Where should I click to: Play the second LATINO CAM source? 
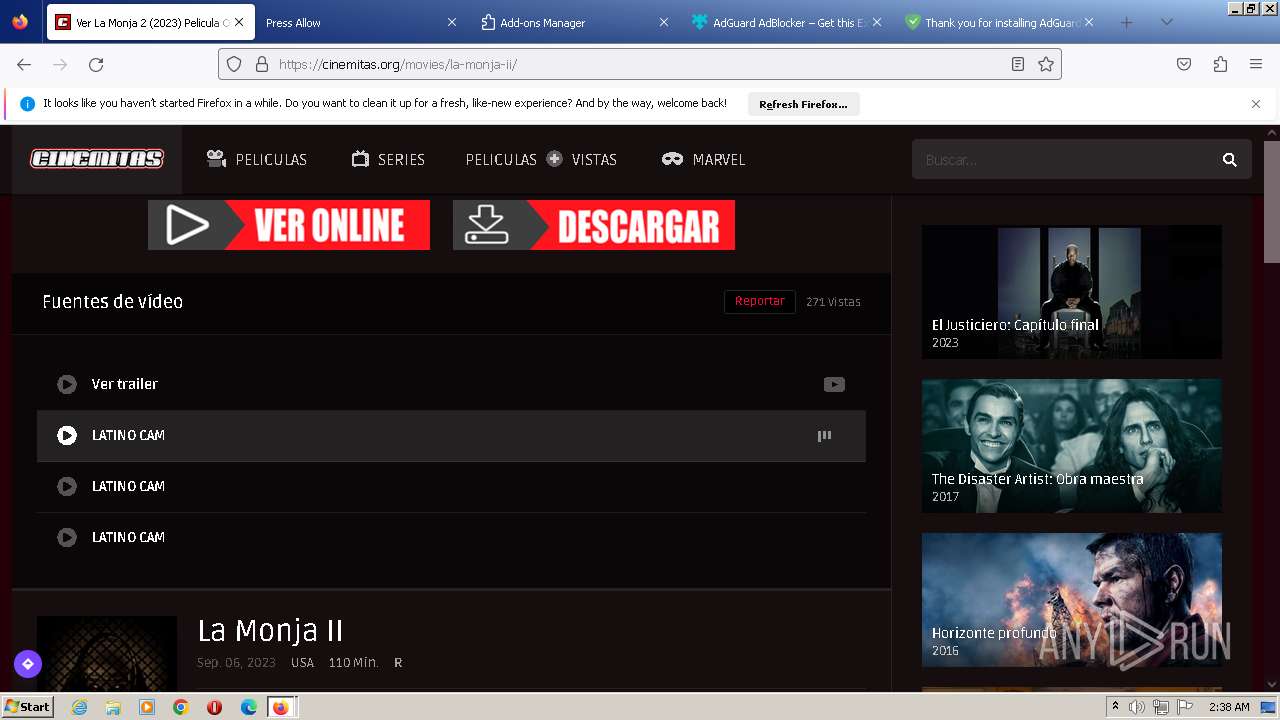(67, 486)
